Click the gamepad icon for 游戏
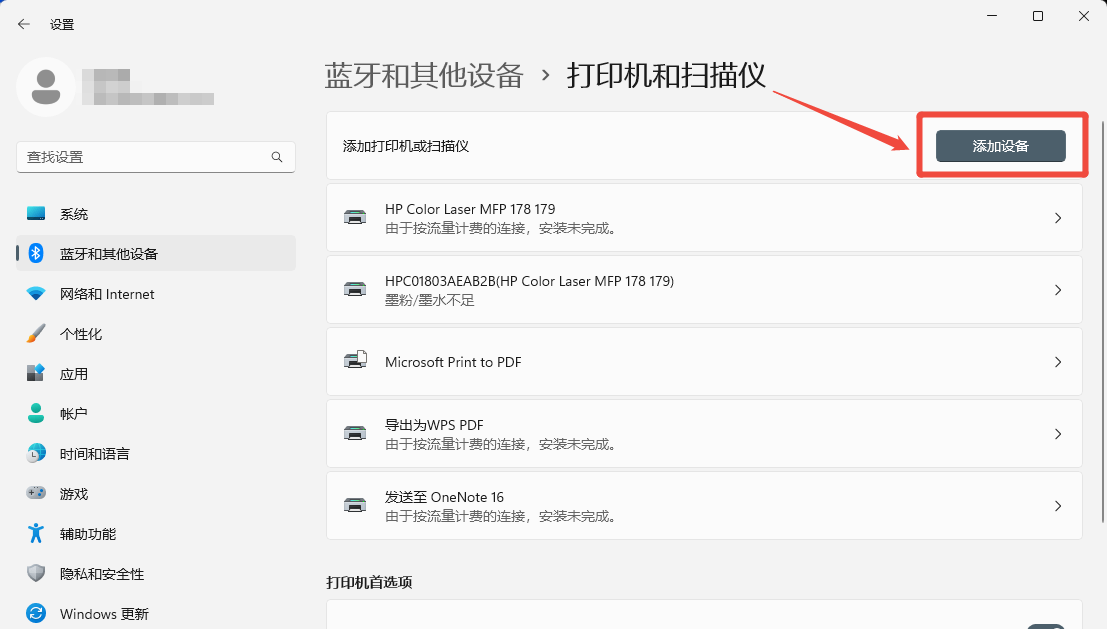Image resolution: width=1107 pixels, height=629 pixels. point(36,493)
